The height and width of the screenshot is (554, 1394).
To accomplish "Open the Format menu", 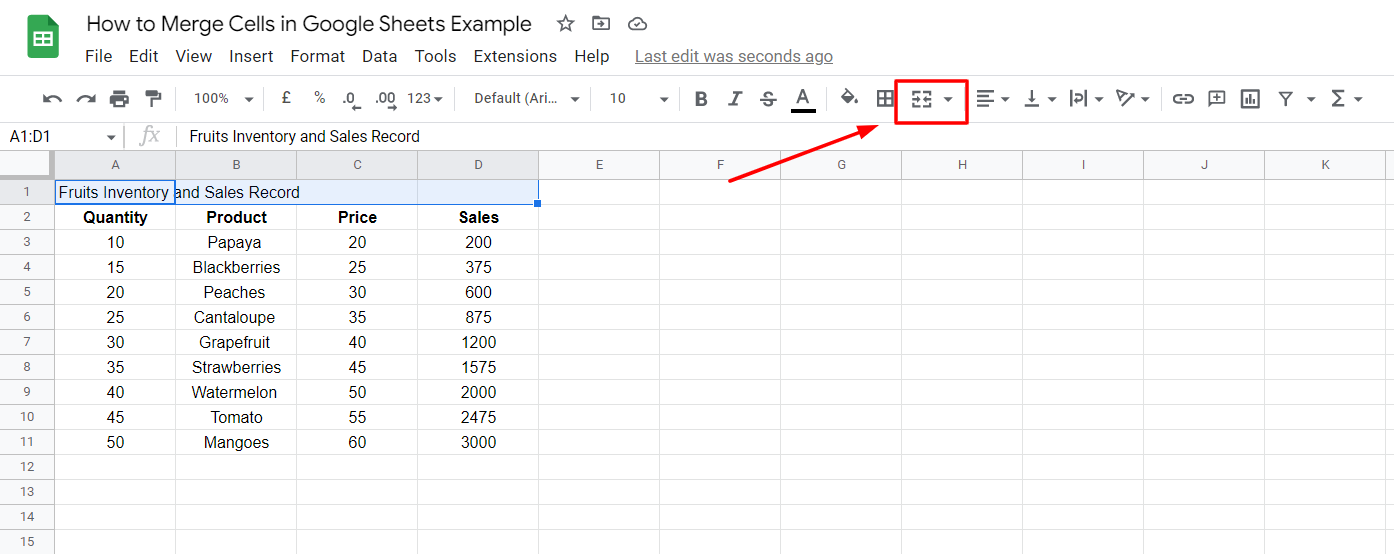I will coord(318,56).
